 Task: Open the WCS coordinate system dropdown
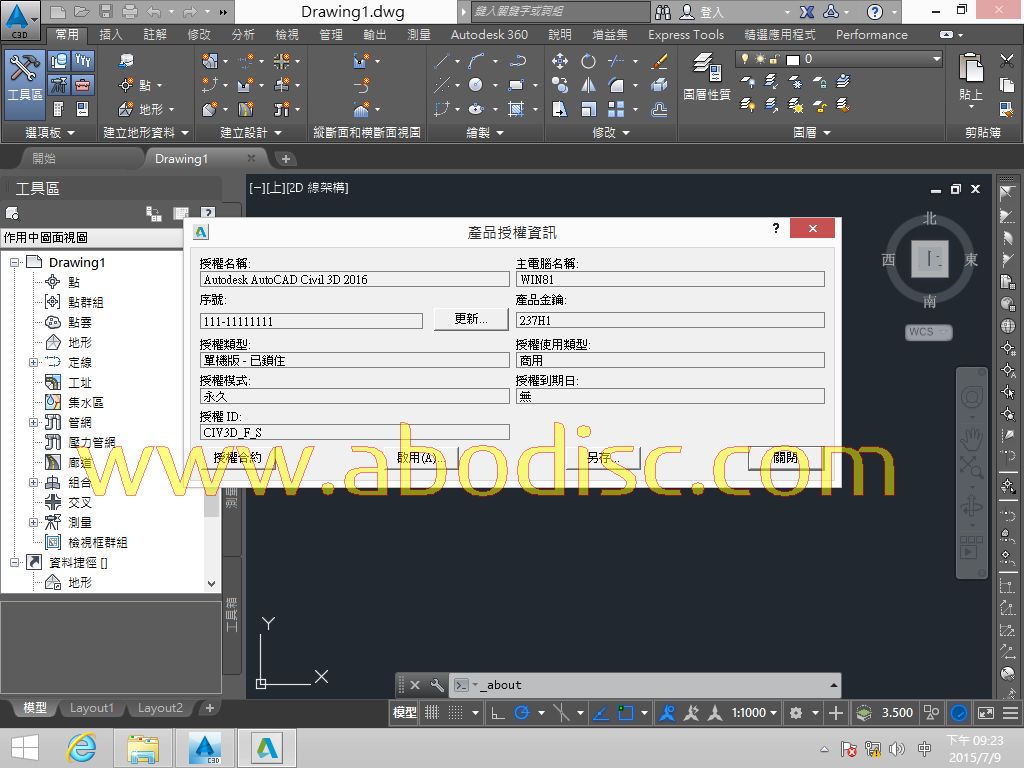[929, 332]
